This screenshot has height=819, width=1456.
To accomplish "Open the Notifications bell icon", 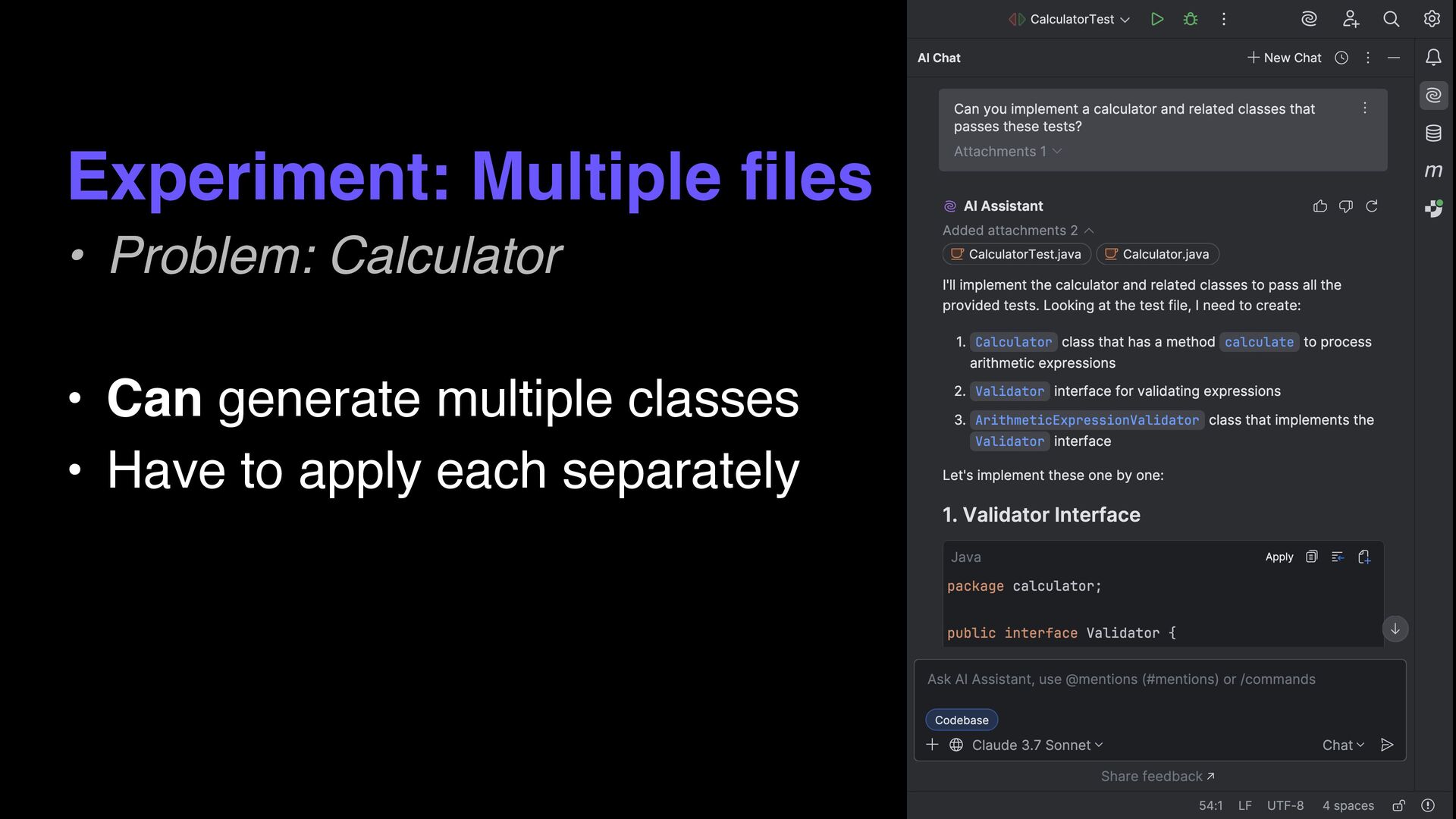I will click(1433, 58).
